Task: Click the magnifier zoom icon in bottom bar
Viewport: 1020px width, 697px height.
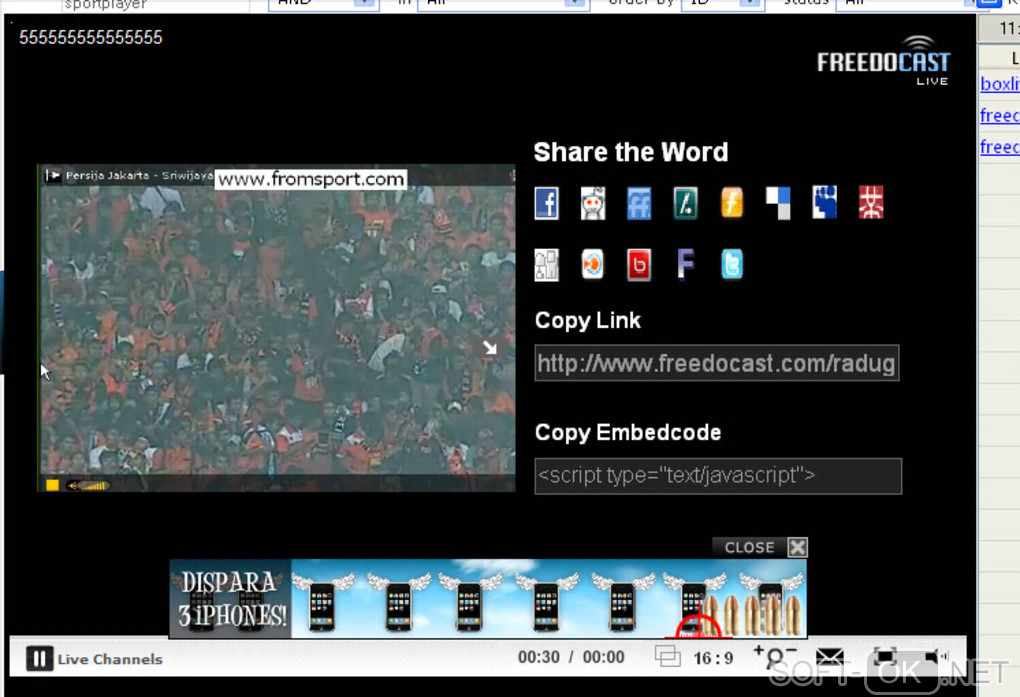Action: click(x=774, y=657)
